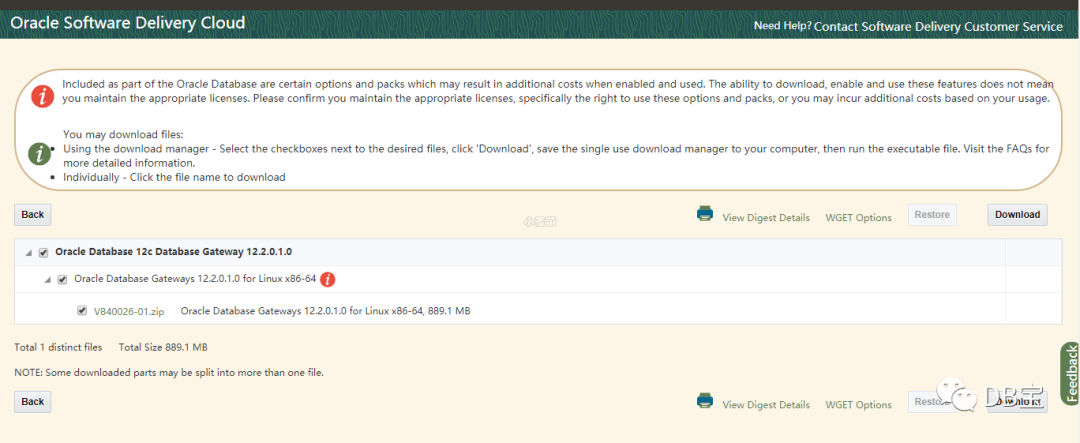
Task: Click the lower printer icon
Action: (705, 400)
